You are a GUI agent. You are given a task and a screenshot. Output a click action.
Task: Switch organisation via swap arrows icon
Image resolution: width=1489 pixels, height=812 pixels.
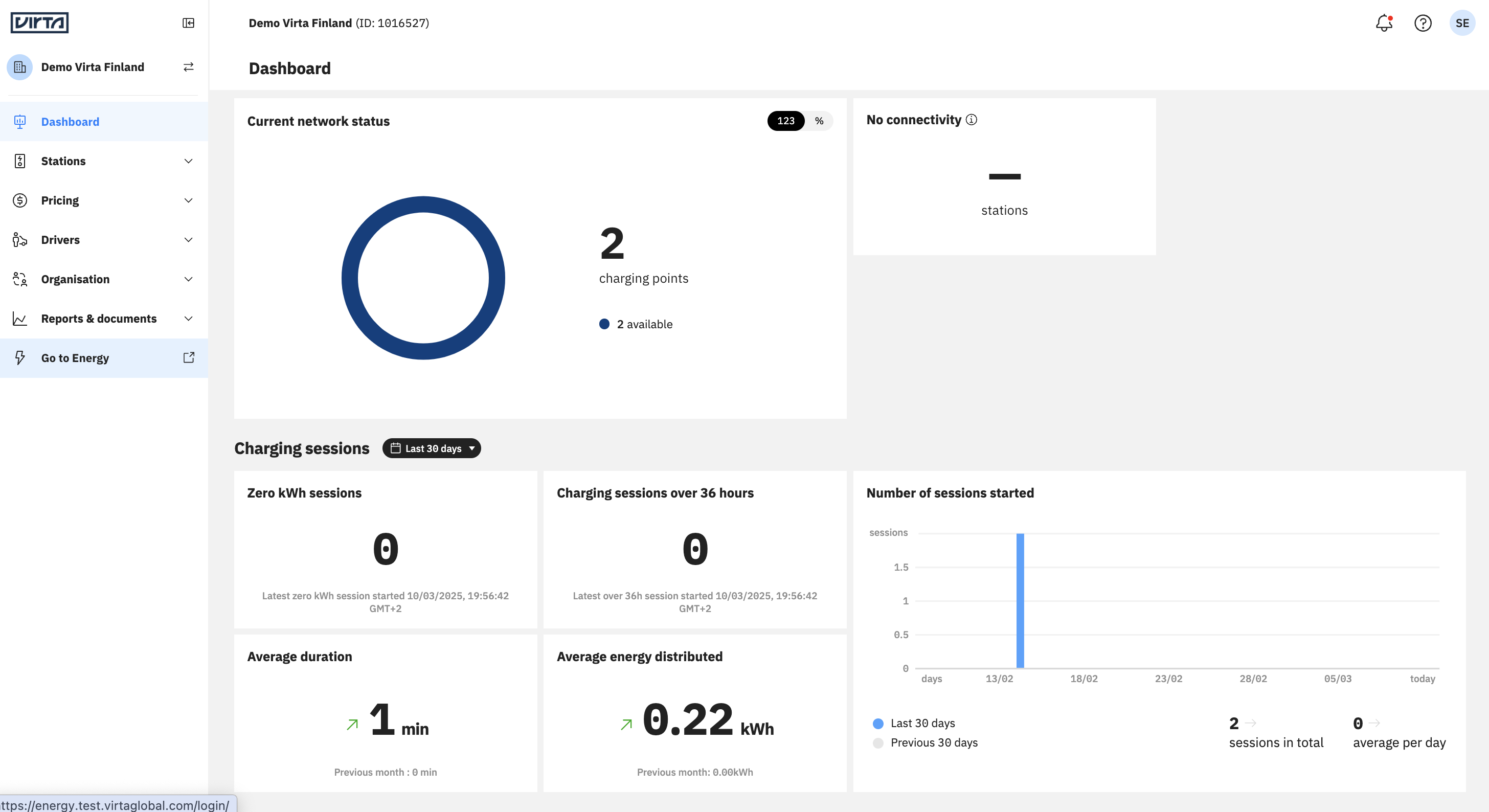tap(189, 67)
